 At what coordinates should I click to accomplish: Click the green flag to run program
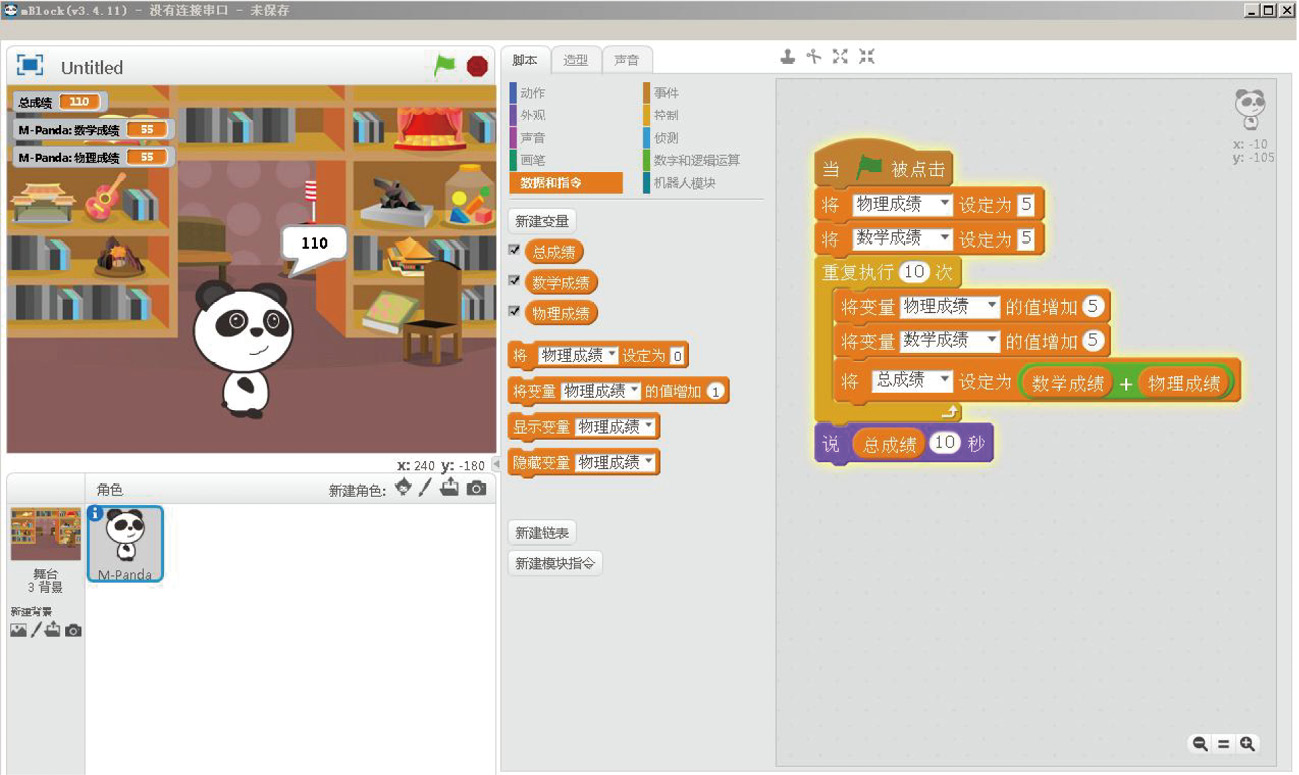pos(445,66)
